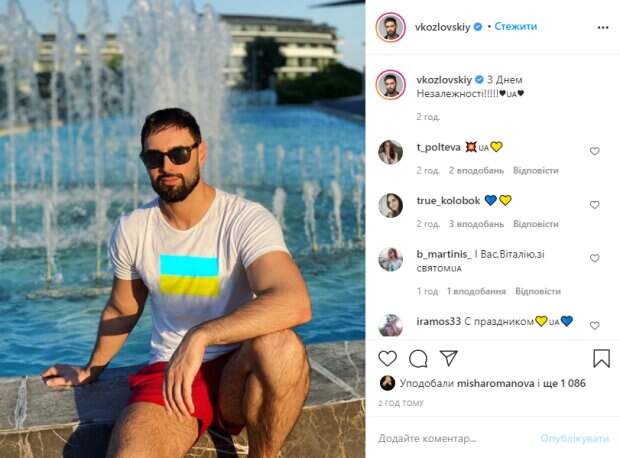620x458 pixels.
Task: Follow vkozlovskiy with the Стежити link
Action: pos(516,26)
